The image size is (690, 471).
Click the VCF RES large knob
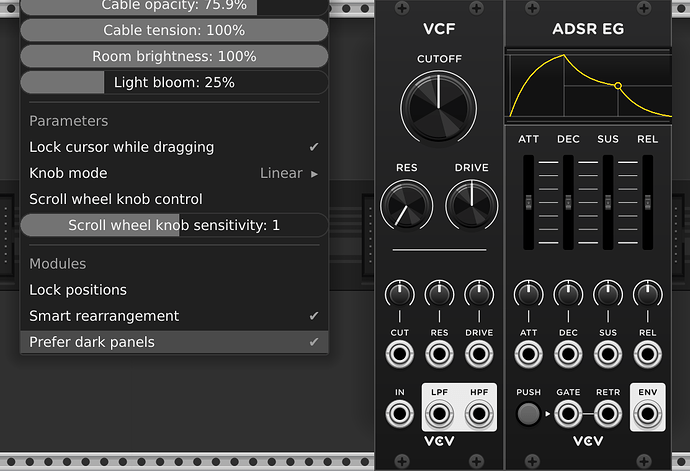coord(406,205)
